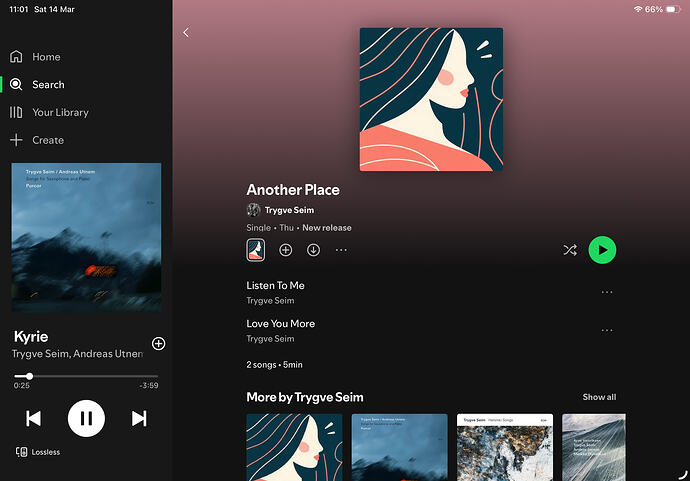Click the Trygve Seim artist avatar
This screenshot has height=481, width=690.
[253, 210]
